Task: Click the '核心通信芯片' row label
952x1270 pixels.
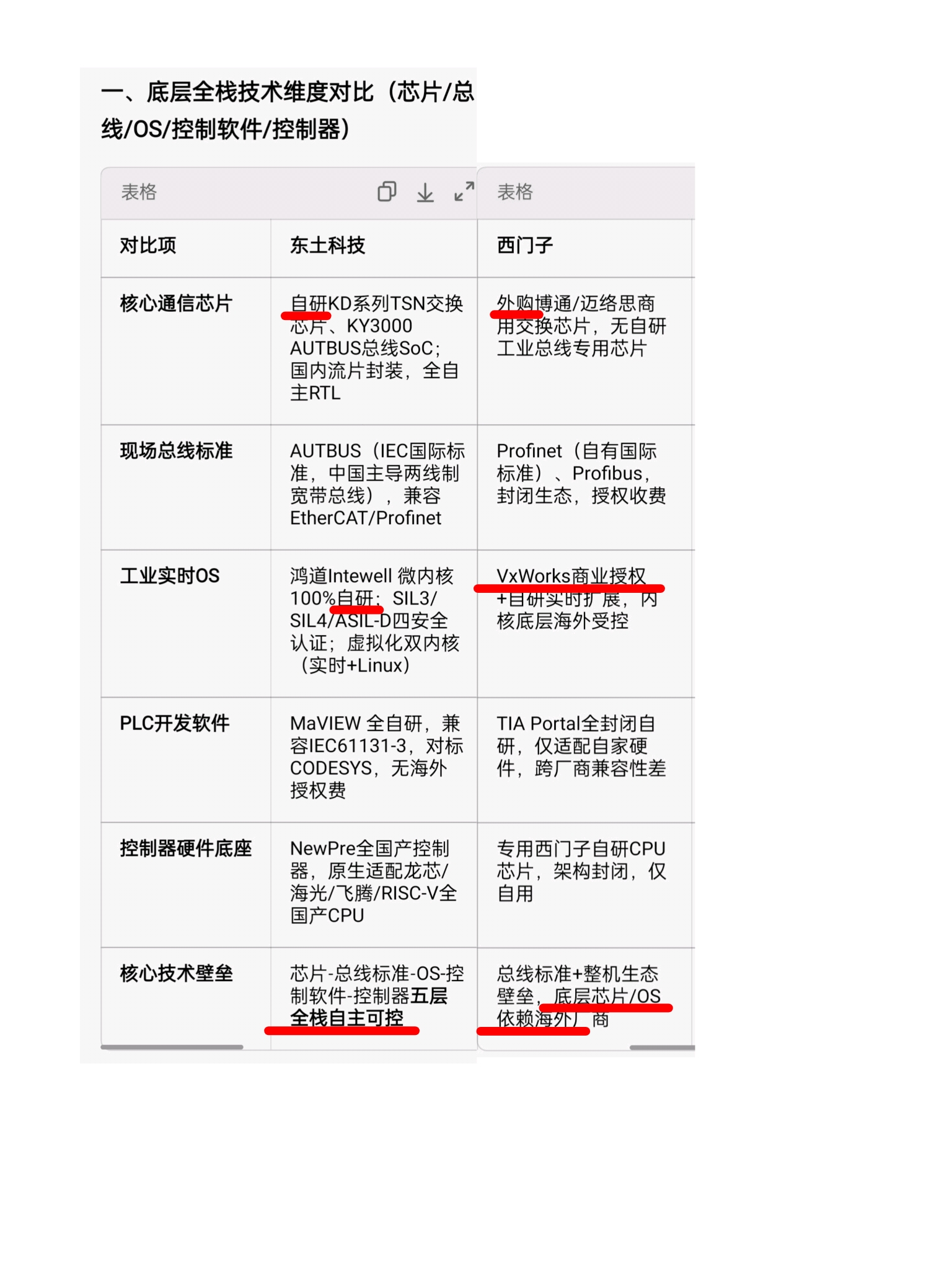Action: point(176,304)
